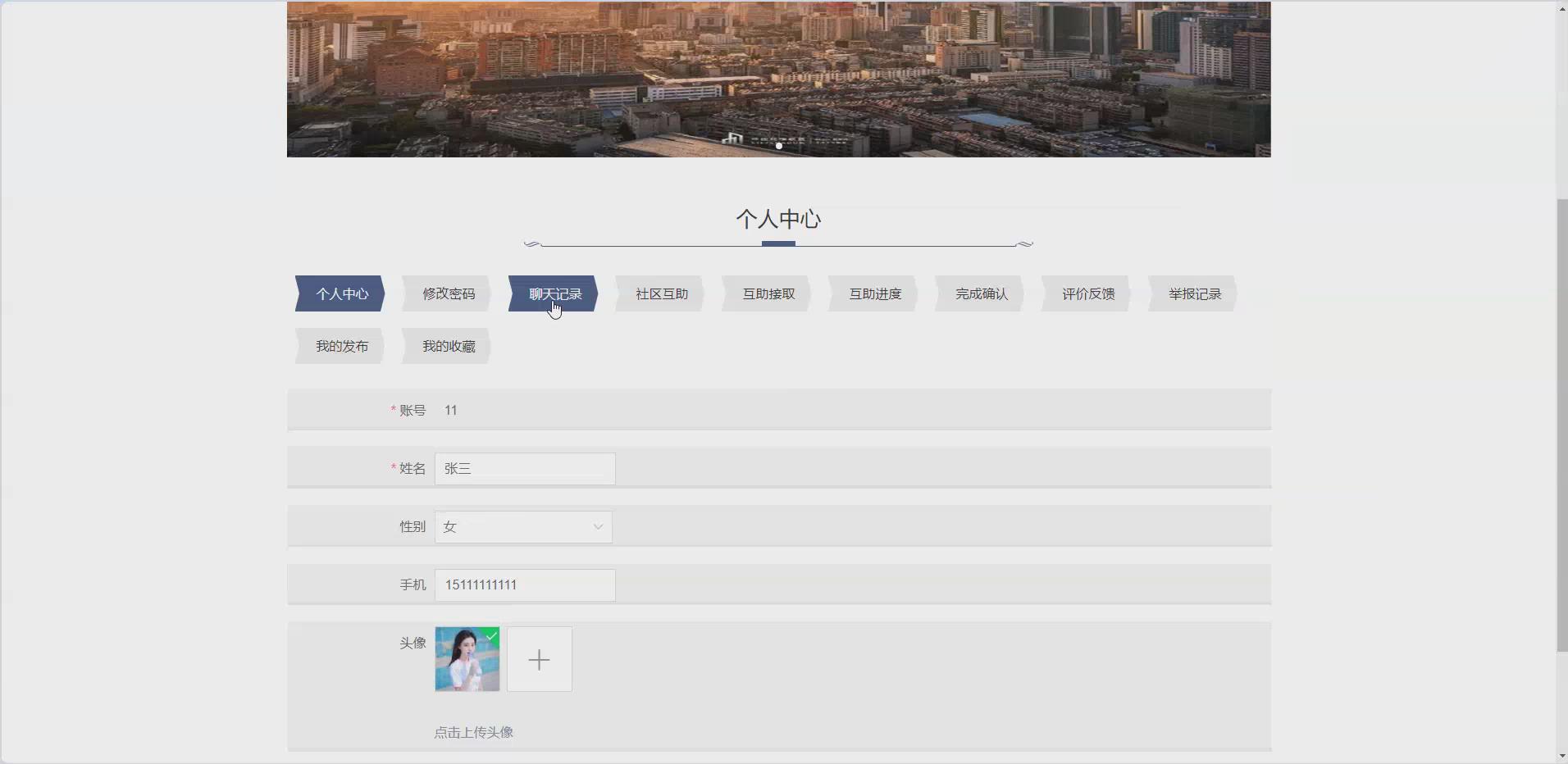
Task: Select the 聊天记录 tab
Action: (x=554, y=293)
